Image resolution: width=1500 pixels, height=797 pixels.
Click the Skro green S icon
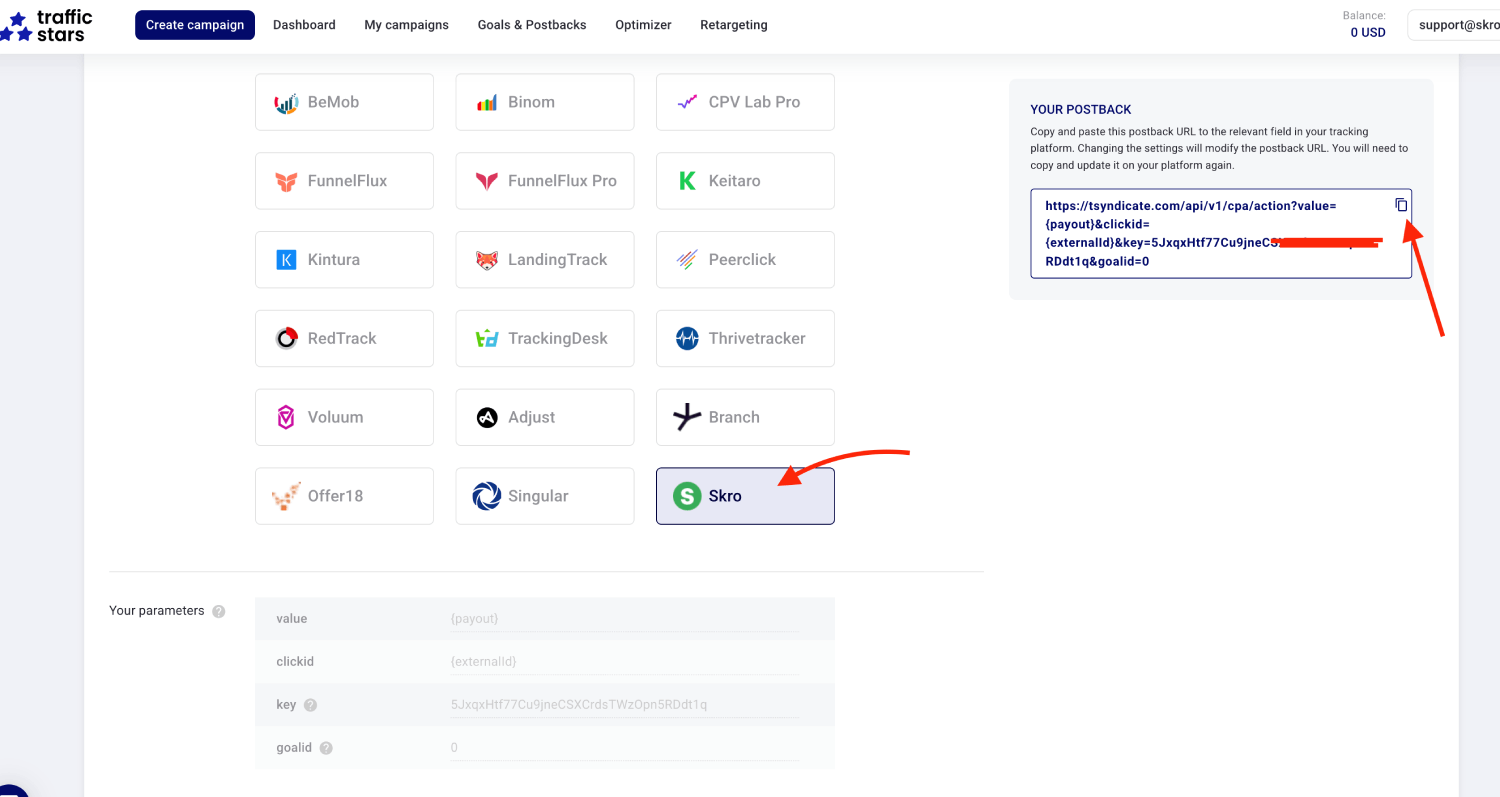(x=687, y=496)
